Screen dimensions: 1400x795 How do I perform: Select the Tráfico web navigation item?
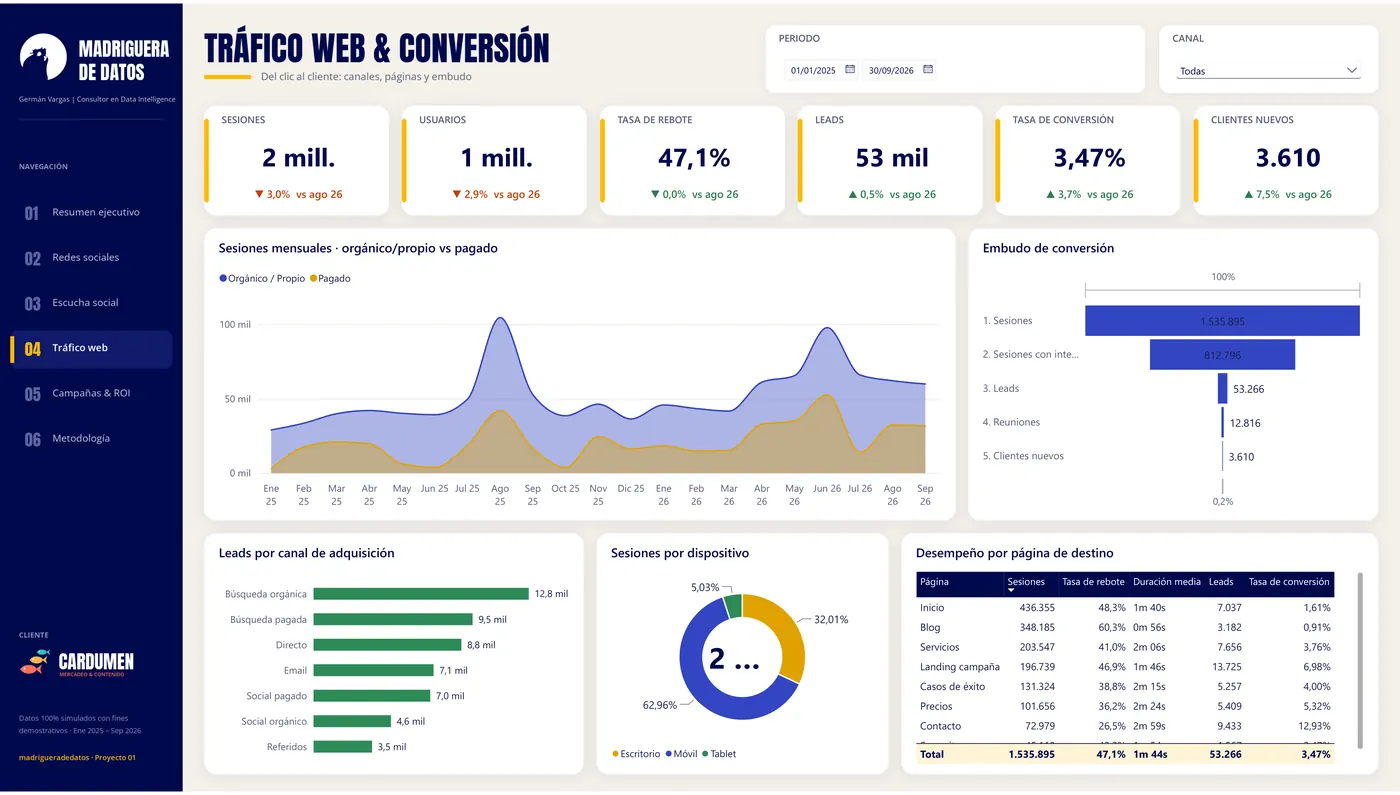tap(91, 348)
